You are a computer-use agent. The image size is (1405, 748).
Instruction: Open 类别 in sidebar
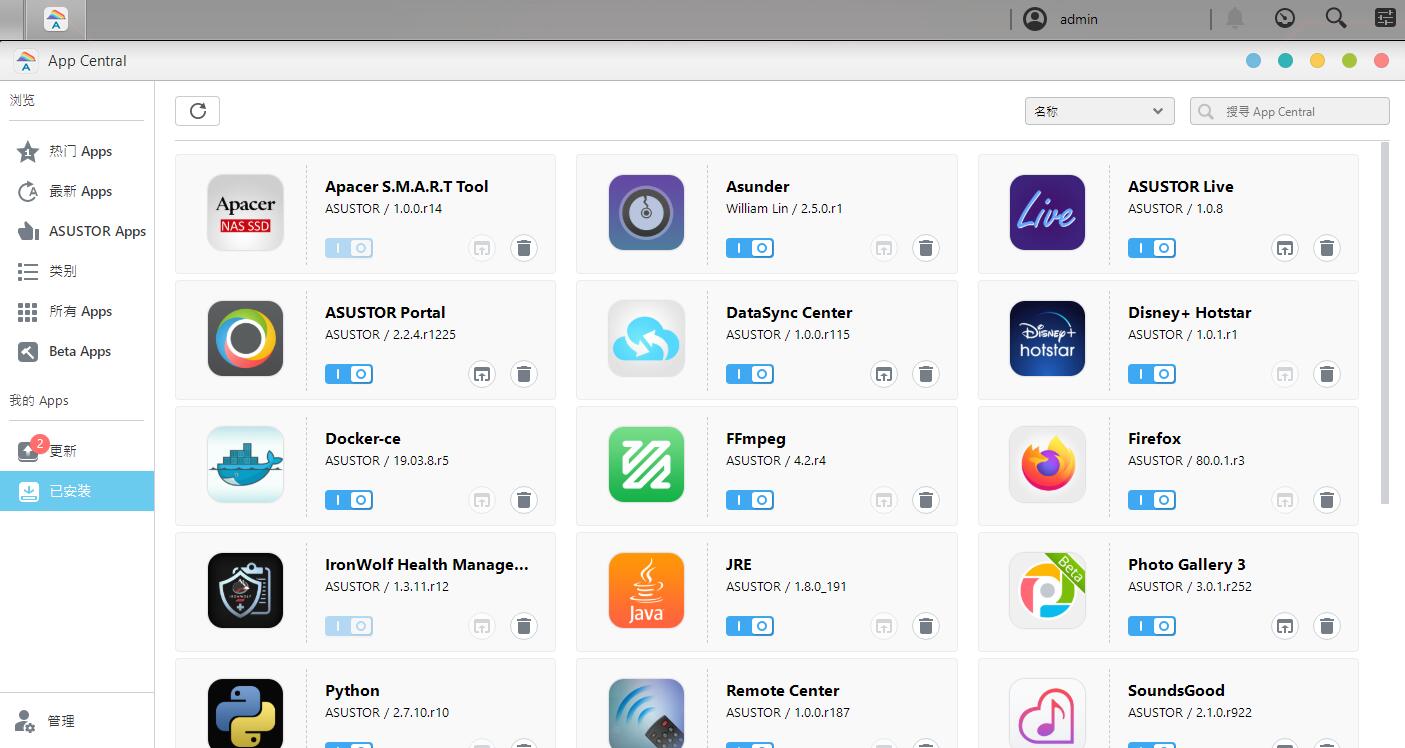click(77, 271)
